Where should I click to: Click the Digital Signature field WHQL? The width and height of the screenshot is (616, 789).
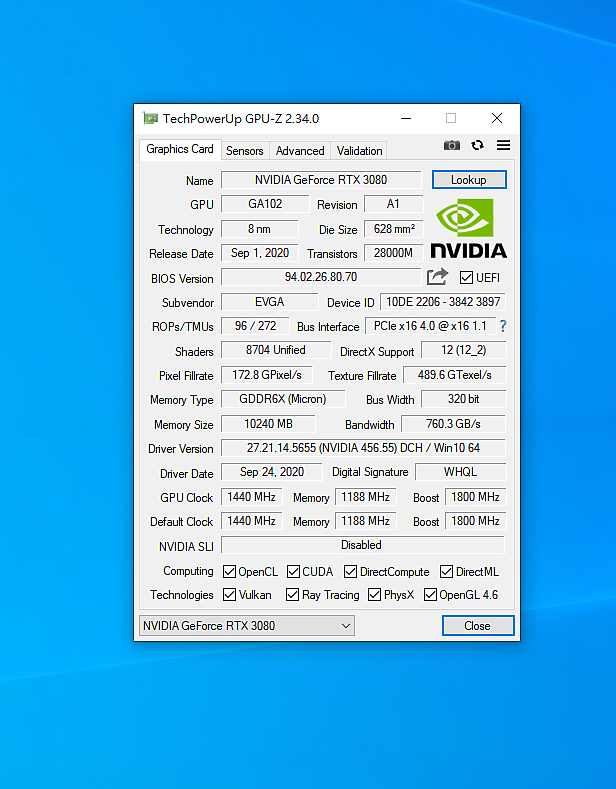460,472
